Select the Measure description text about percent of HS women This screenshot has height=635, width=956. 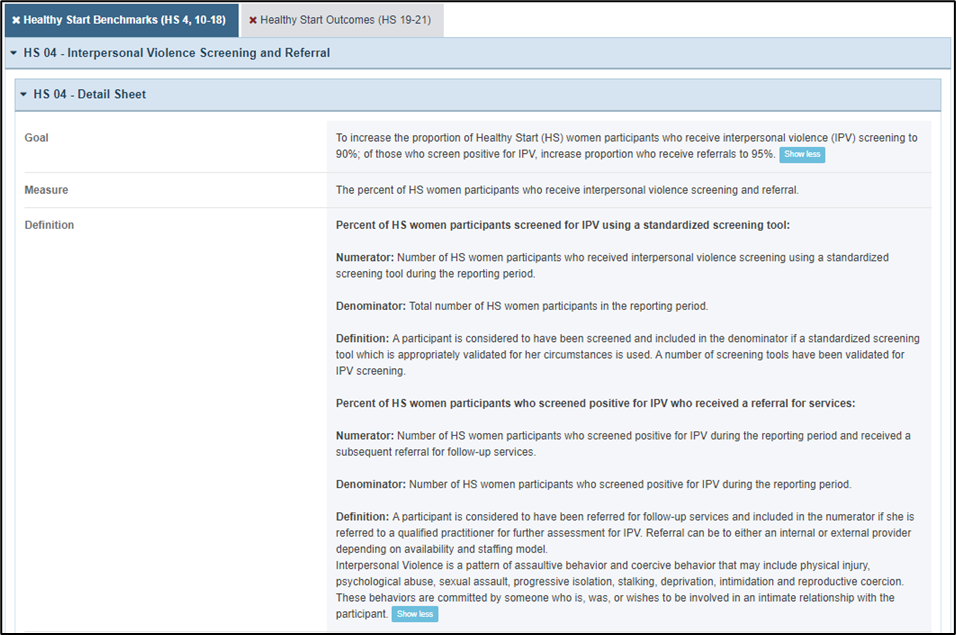[567, 190]
